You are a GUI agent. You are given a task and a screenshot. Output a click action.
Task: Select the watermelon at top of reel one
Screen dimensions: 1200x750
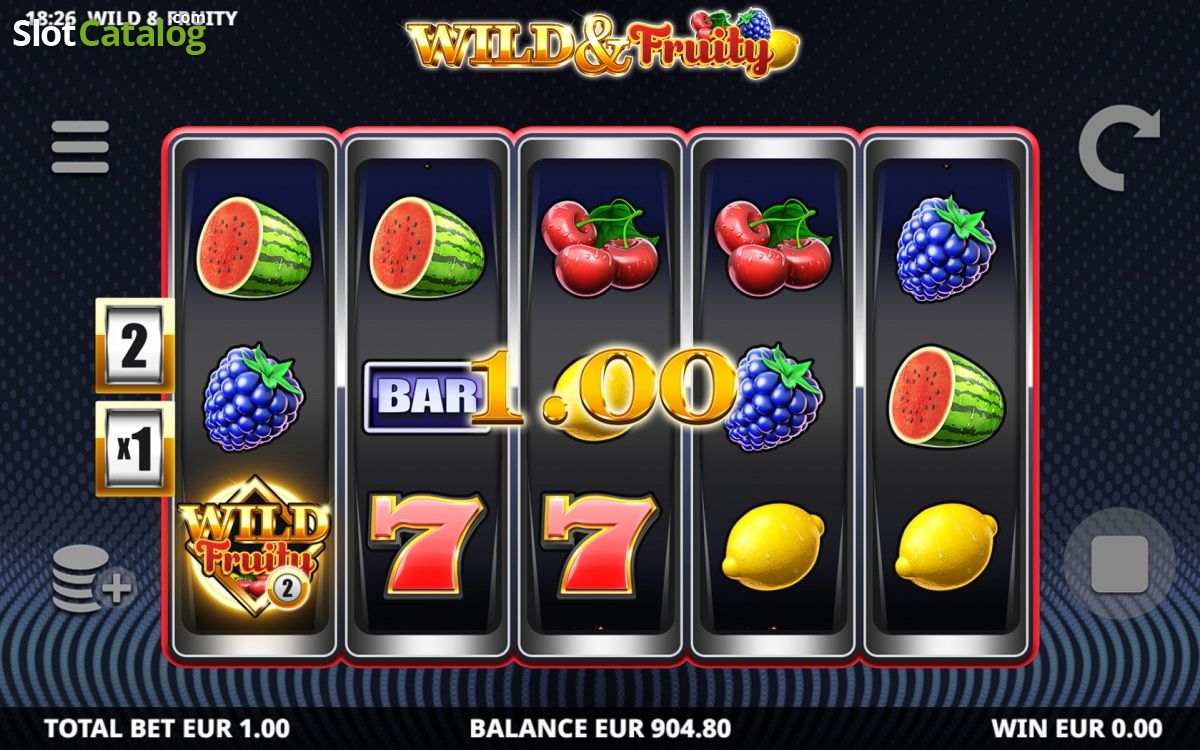point(254,248)
